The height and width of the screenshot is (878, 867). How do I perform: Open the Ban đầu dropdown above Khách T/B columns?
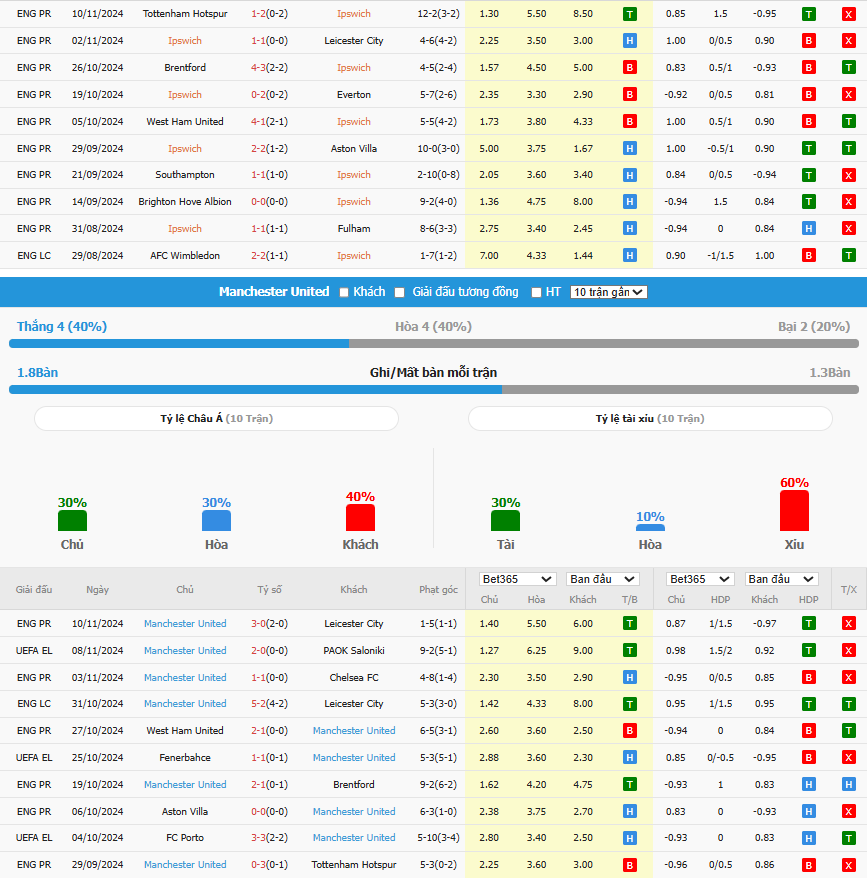coord(603,579)
